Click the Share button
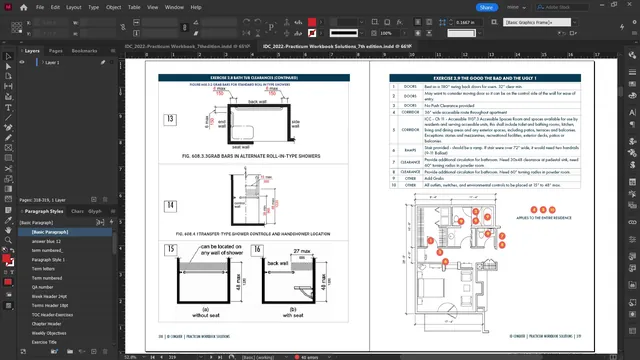640x360 pixels. [x=487, y=7]
